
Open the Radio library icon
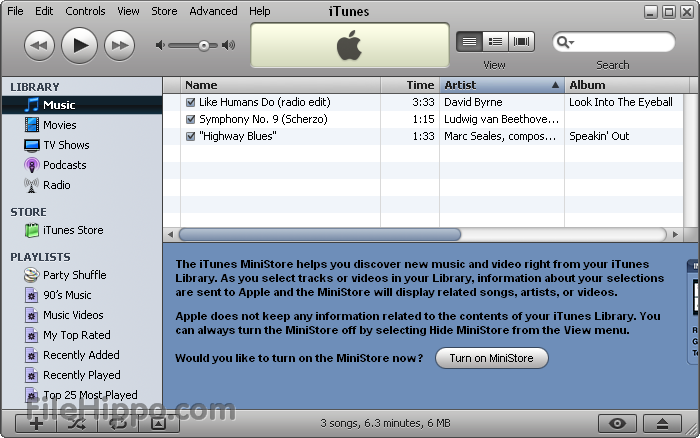[x=32, y=185]
